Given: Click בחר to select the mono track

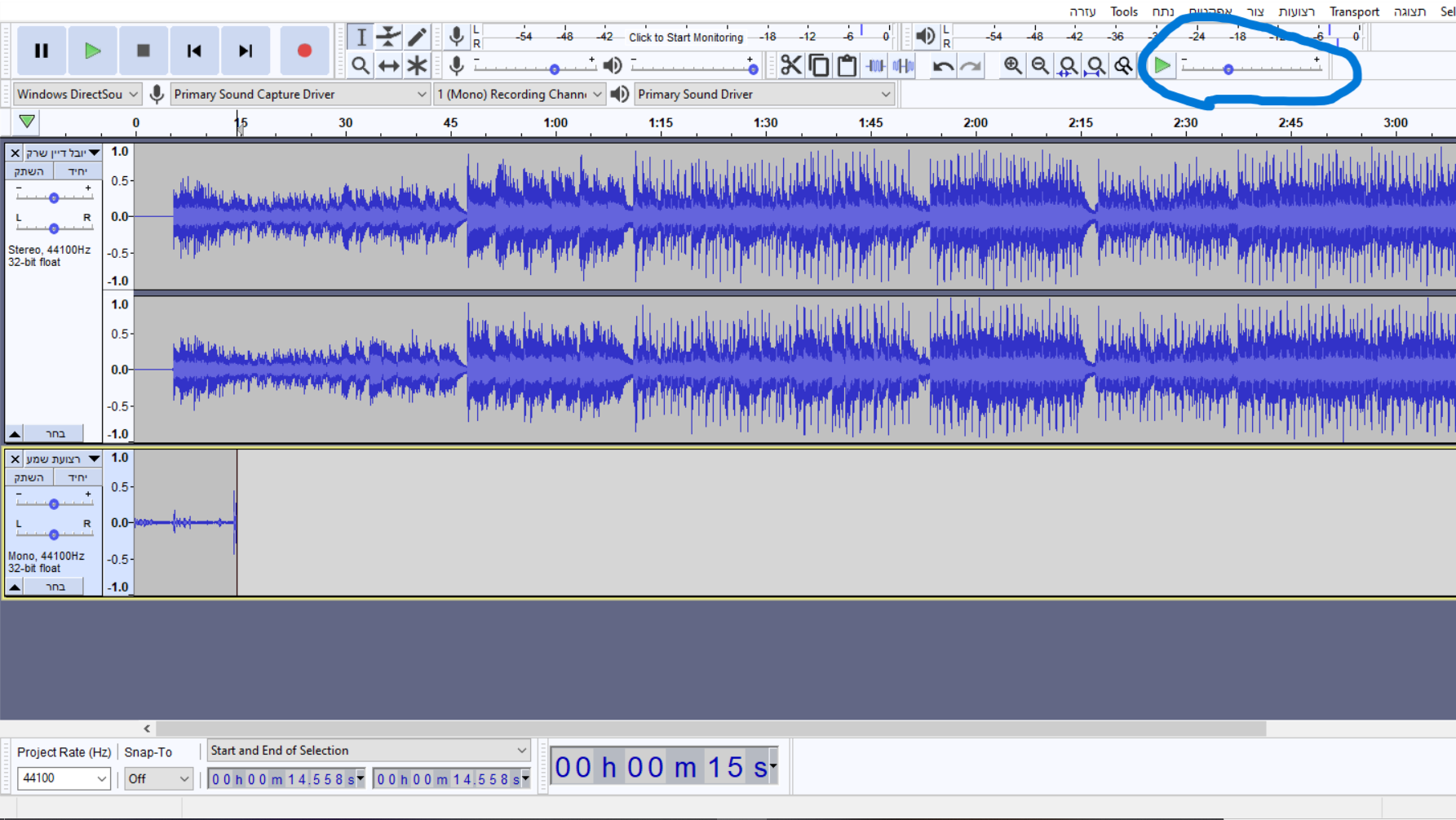Looking at the screenshot, I should (55, 587).
